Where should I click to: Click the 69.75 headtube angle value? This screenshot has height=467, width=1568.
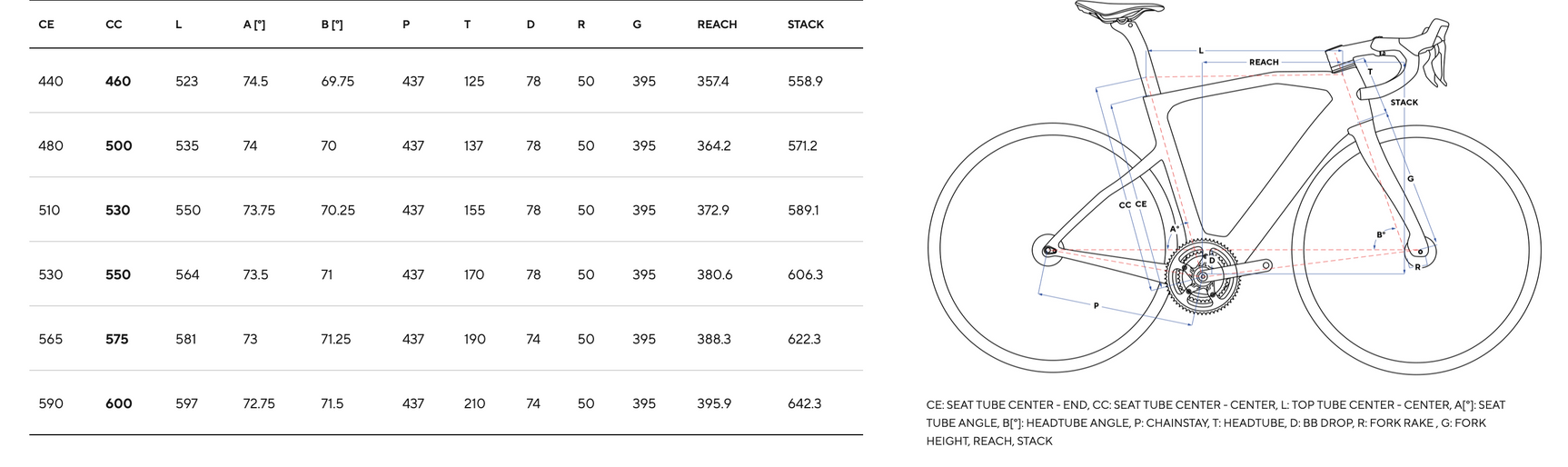[x=337, y=82]
